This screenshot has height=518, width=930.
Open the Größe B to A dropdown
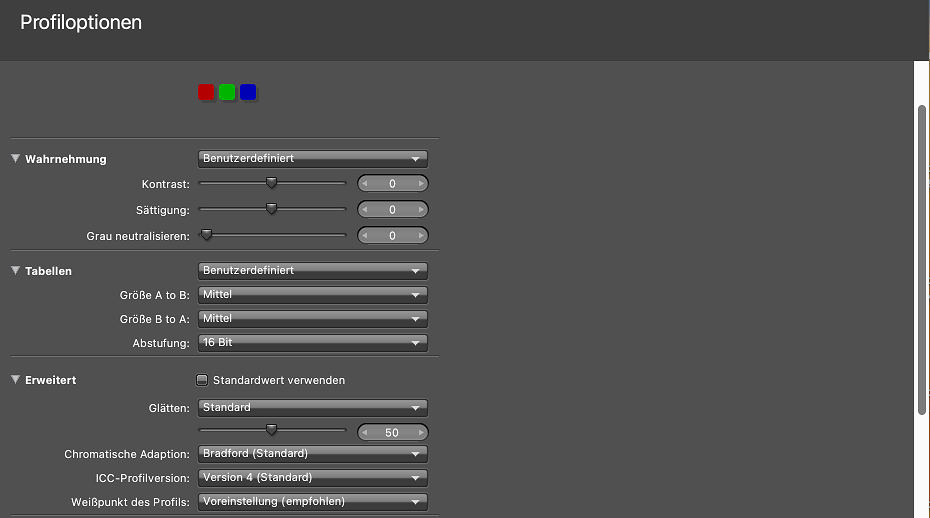313,319
